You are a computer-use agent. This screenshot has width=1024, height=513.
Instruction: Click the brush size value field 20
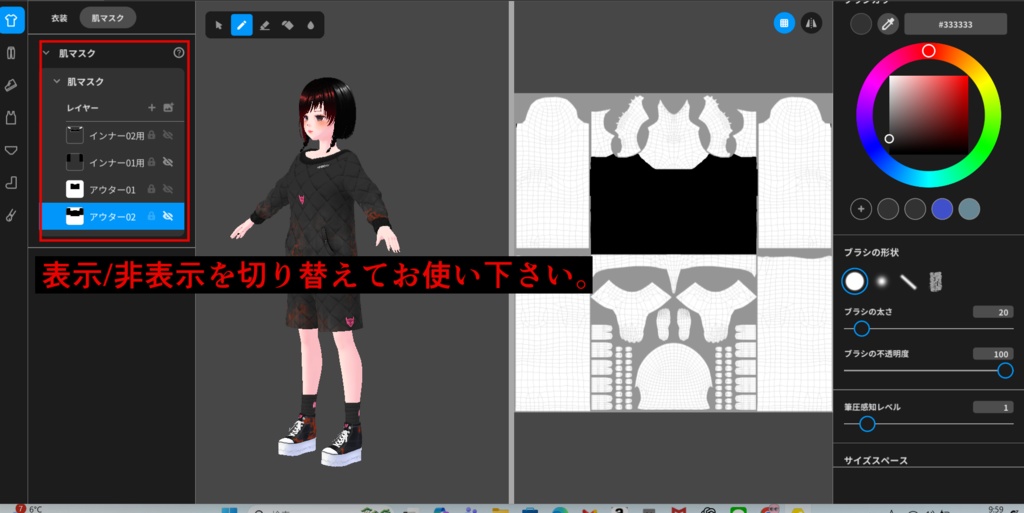point(993,312)
